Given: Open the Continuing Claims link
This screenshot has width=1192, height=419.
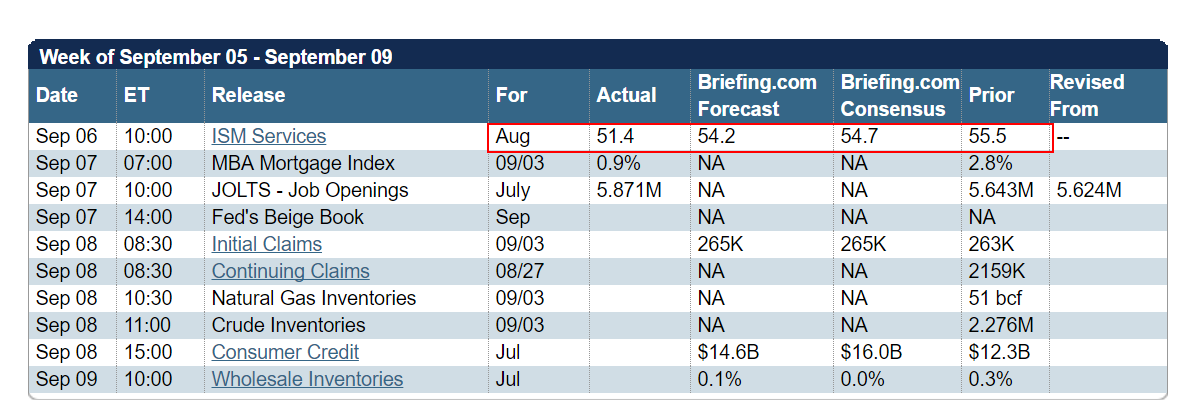Looking at the screenshot, I should coord(290,272).
